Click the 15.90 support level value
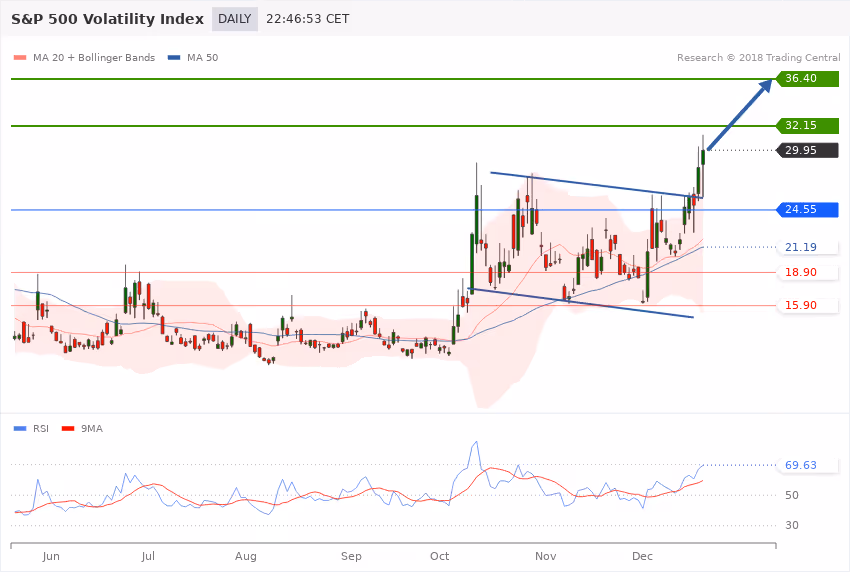The height and width of the screenshot is (576, 850). tap(801, 306)
